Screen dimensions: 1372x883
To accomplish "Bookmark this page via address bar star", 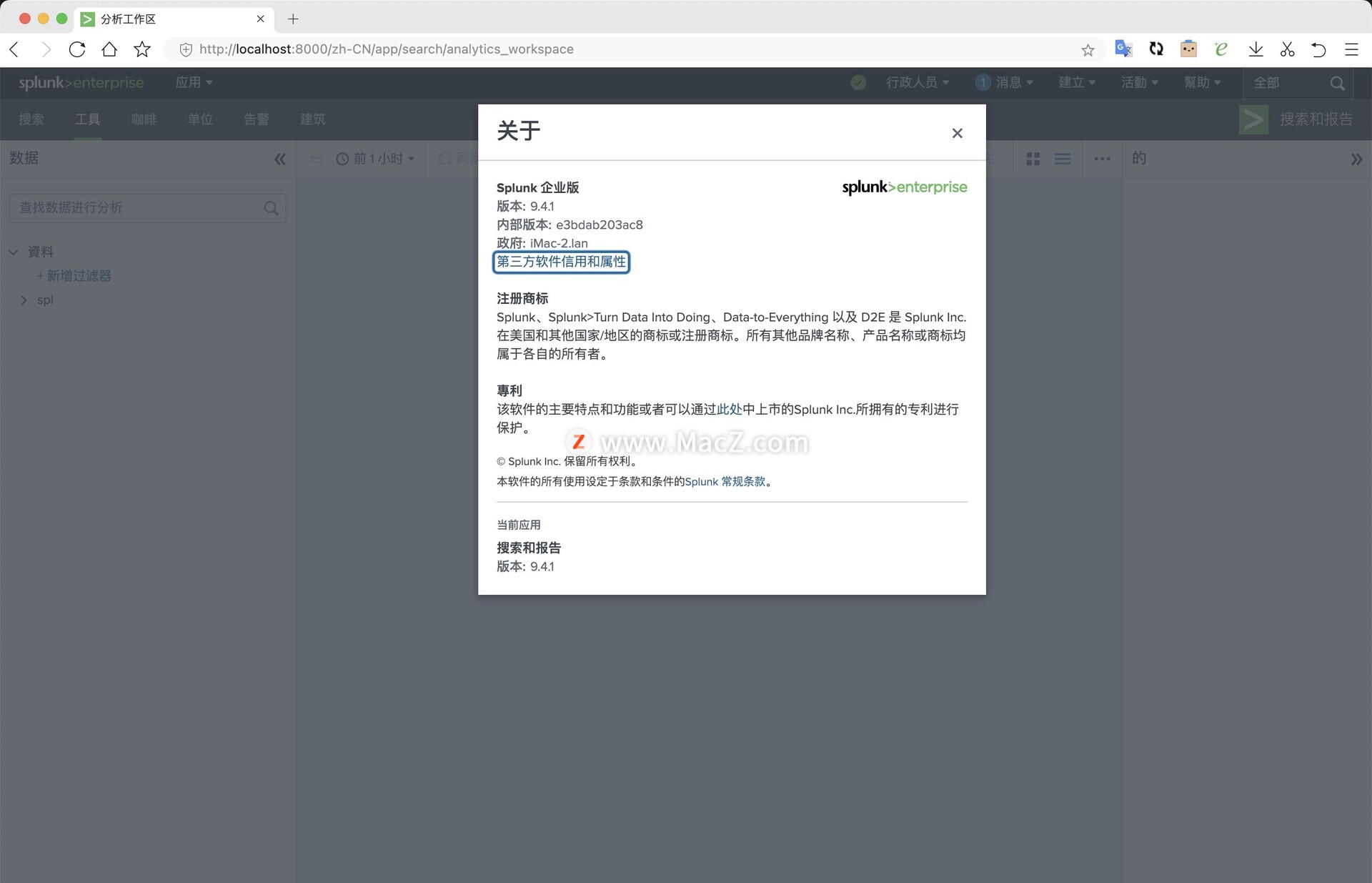I will coord(1088,50).
